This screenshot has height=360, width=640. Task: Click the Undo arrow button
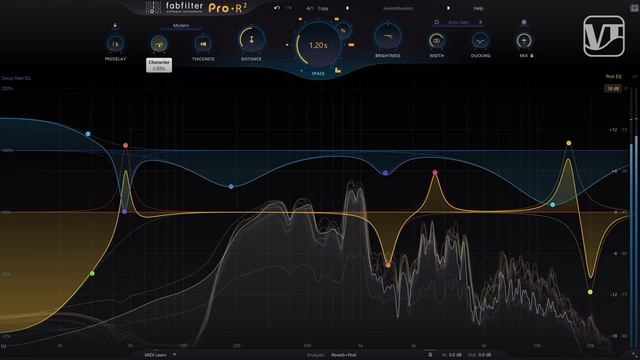click(277, 8)
